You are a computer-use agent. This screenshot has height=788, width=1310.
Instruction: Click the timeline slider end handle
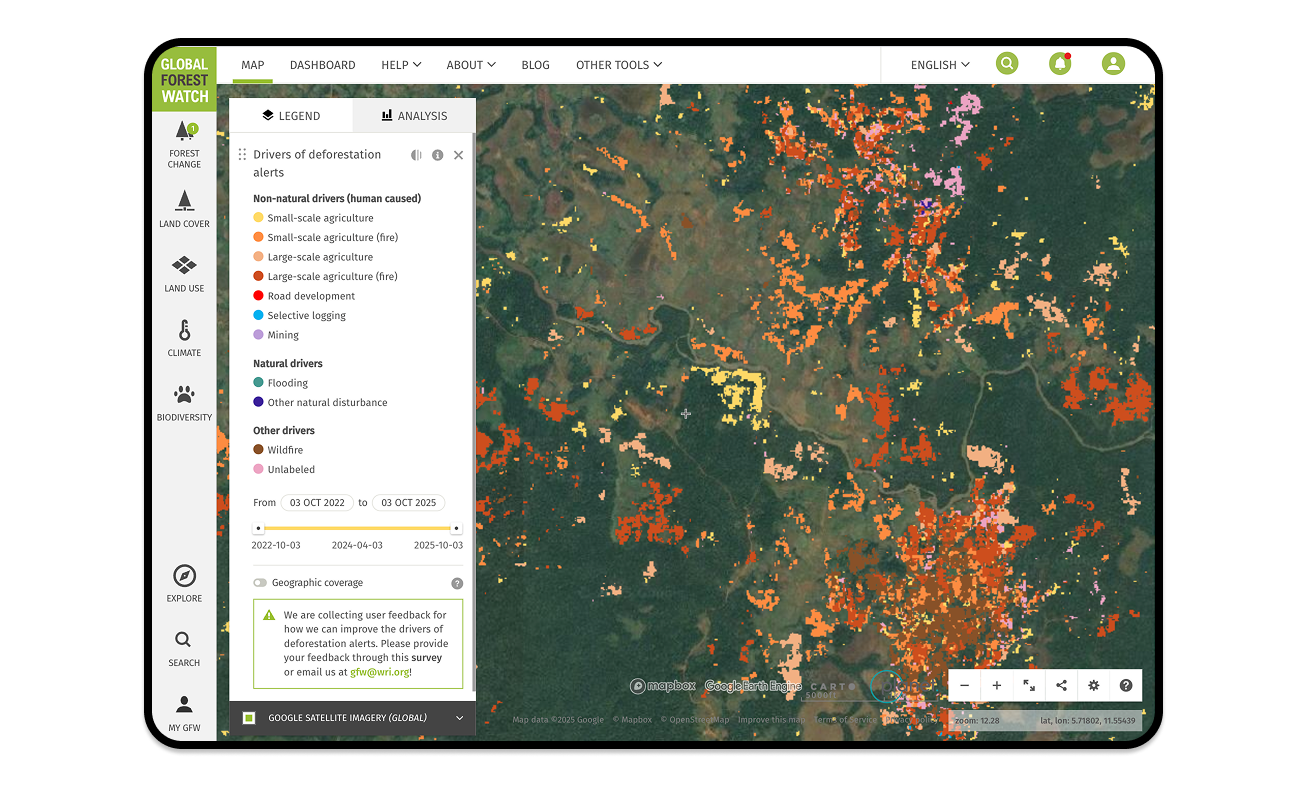[456, 528]
